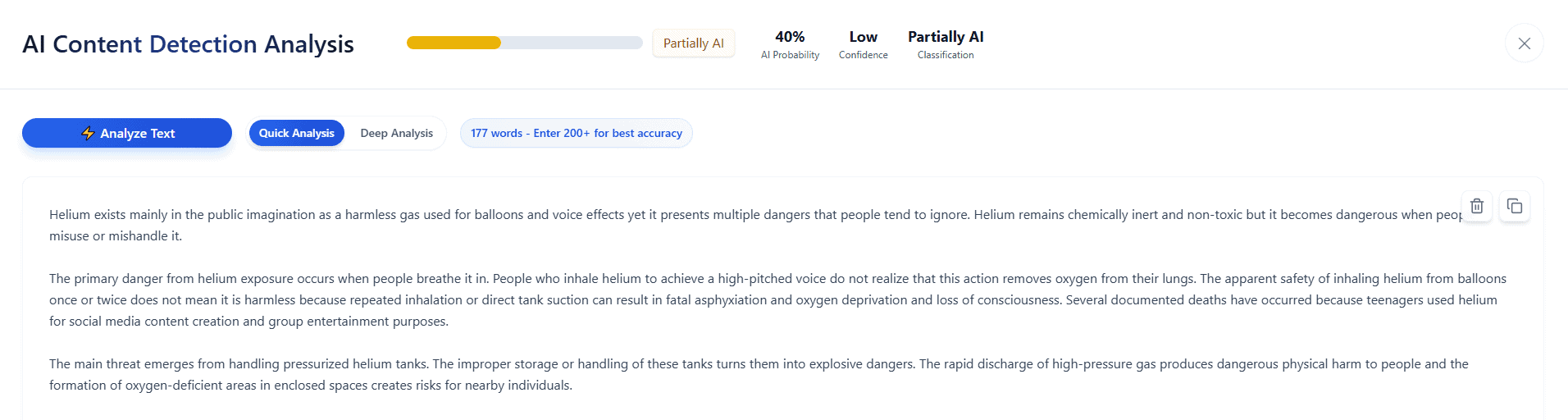This screenshot has height=420, width=1568.
Task: Click the AI Content Detection Analysis heading
Action: [188, 44]
